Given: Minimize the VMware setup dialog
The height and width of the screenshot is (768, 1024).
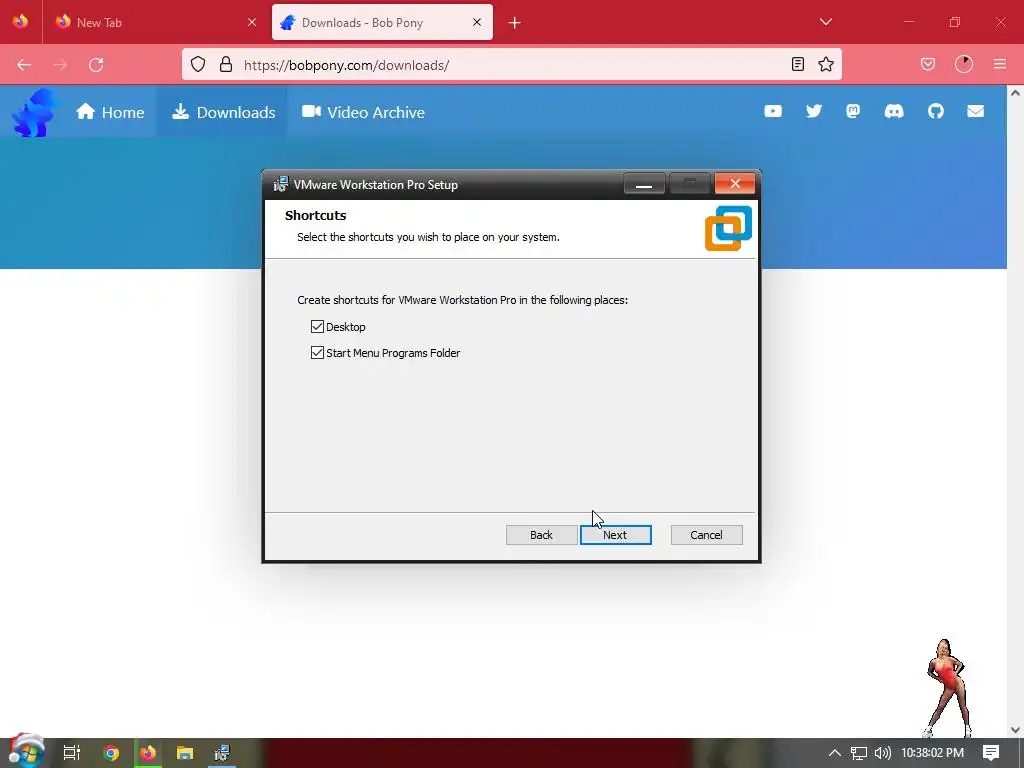Looking at the screenshot, I should click(x=644, y=184).
